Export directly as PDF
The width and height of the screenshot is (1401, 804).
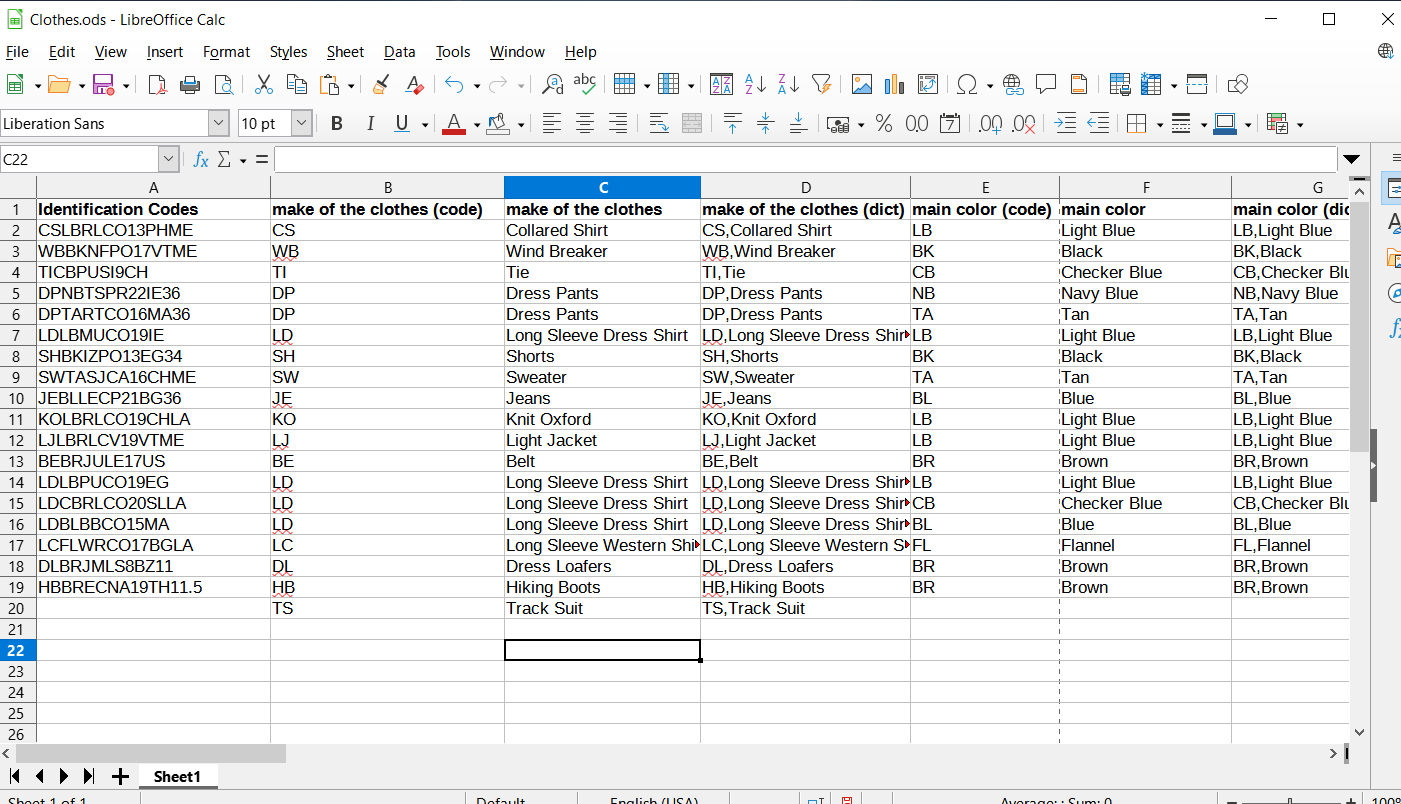click(157, 85)
